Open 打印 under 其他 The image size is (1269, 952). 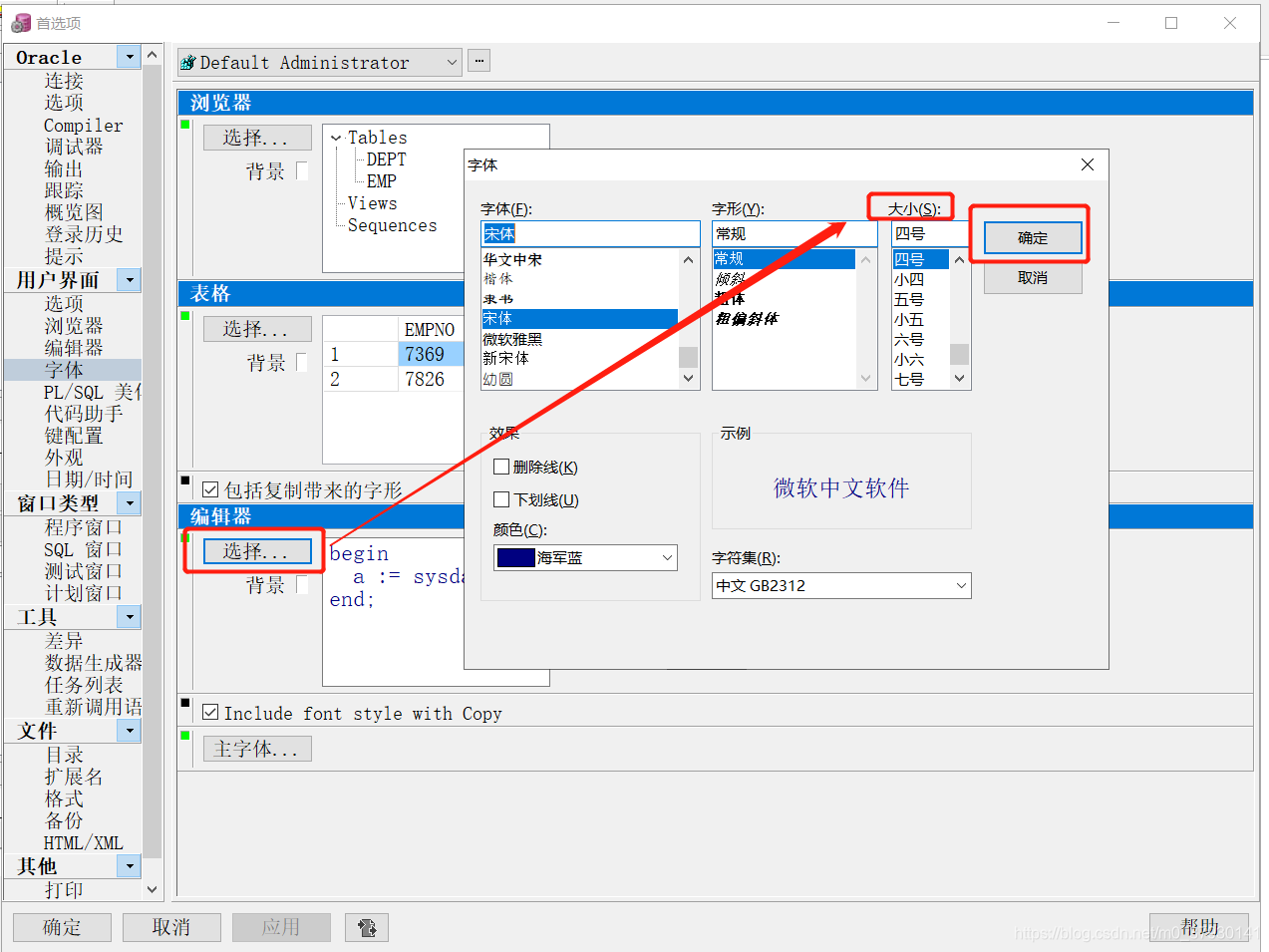click(64, 890)
